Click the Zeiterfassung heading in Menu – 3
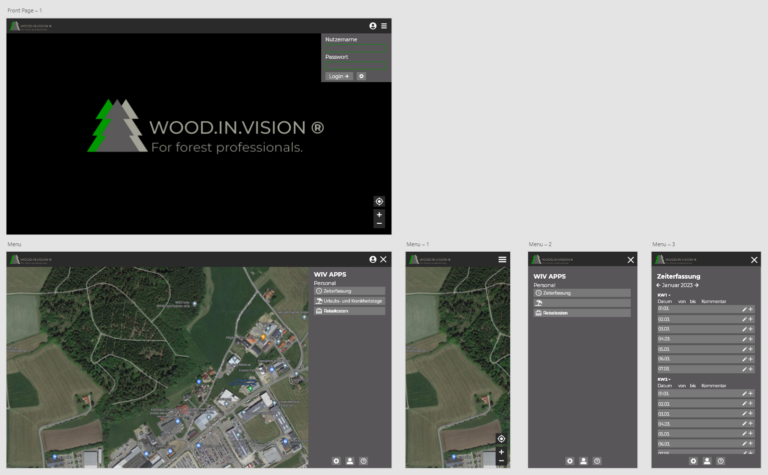Screen dimensions: 768x475 [678, 276]
